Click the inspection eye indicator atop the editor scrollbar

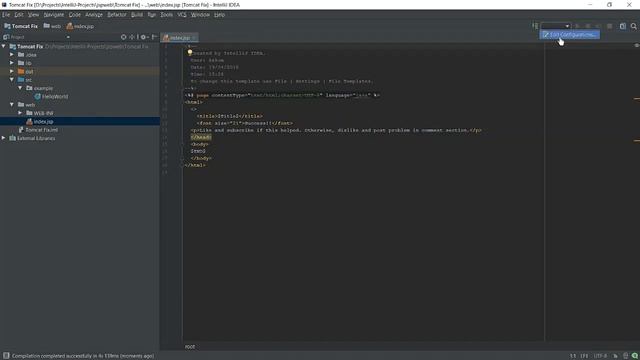637,45
